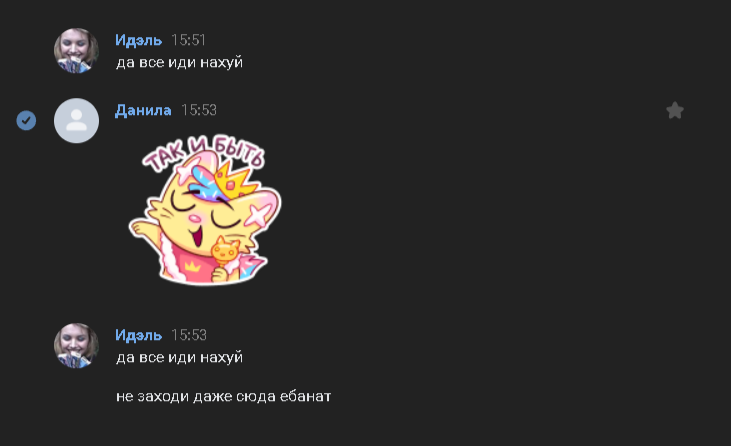Select Идэль's message text sent at 15:51
The height and width of the screenshot is (446, 731).
[179, 62]
